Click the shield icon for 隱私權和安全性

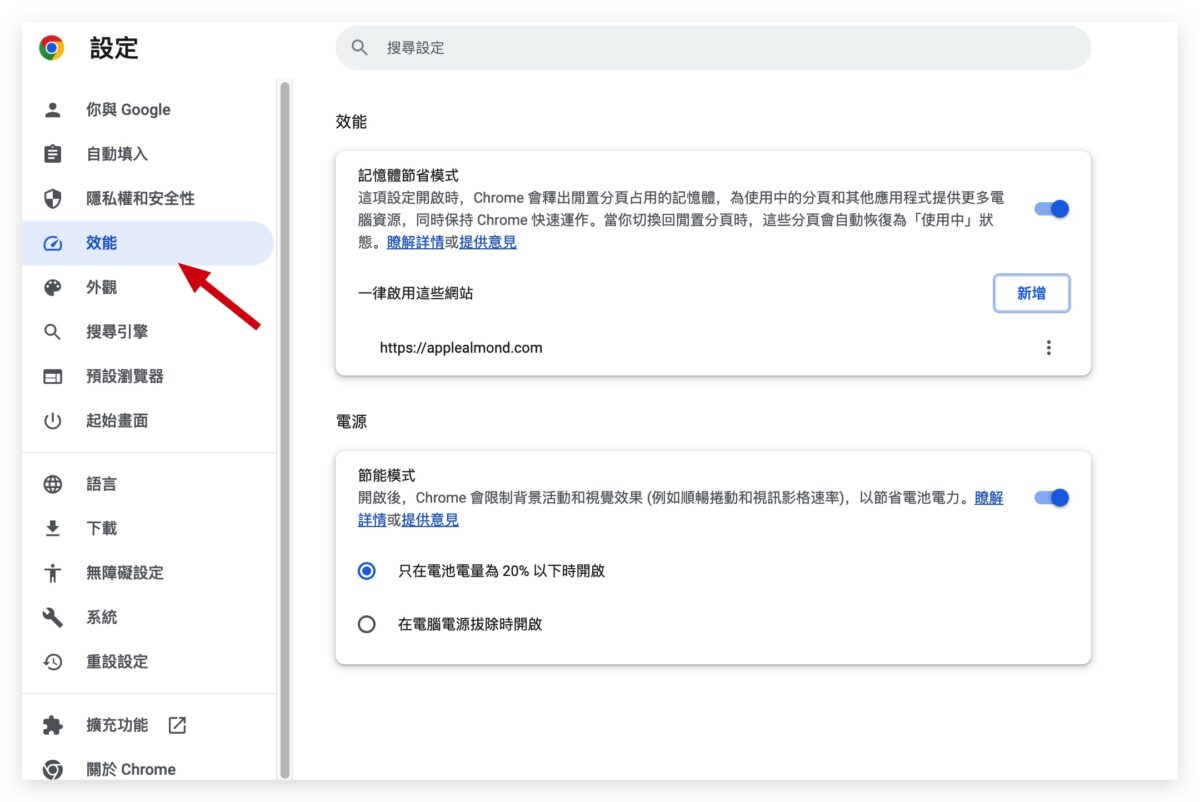53,199
